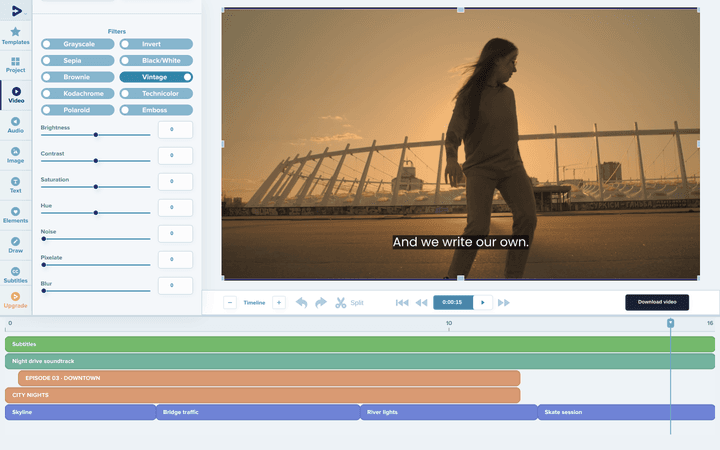This screenshot has height=450, width=720.
Task: Open the Subtitles sidebar section
Action: [16, 275]
